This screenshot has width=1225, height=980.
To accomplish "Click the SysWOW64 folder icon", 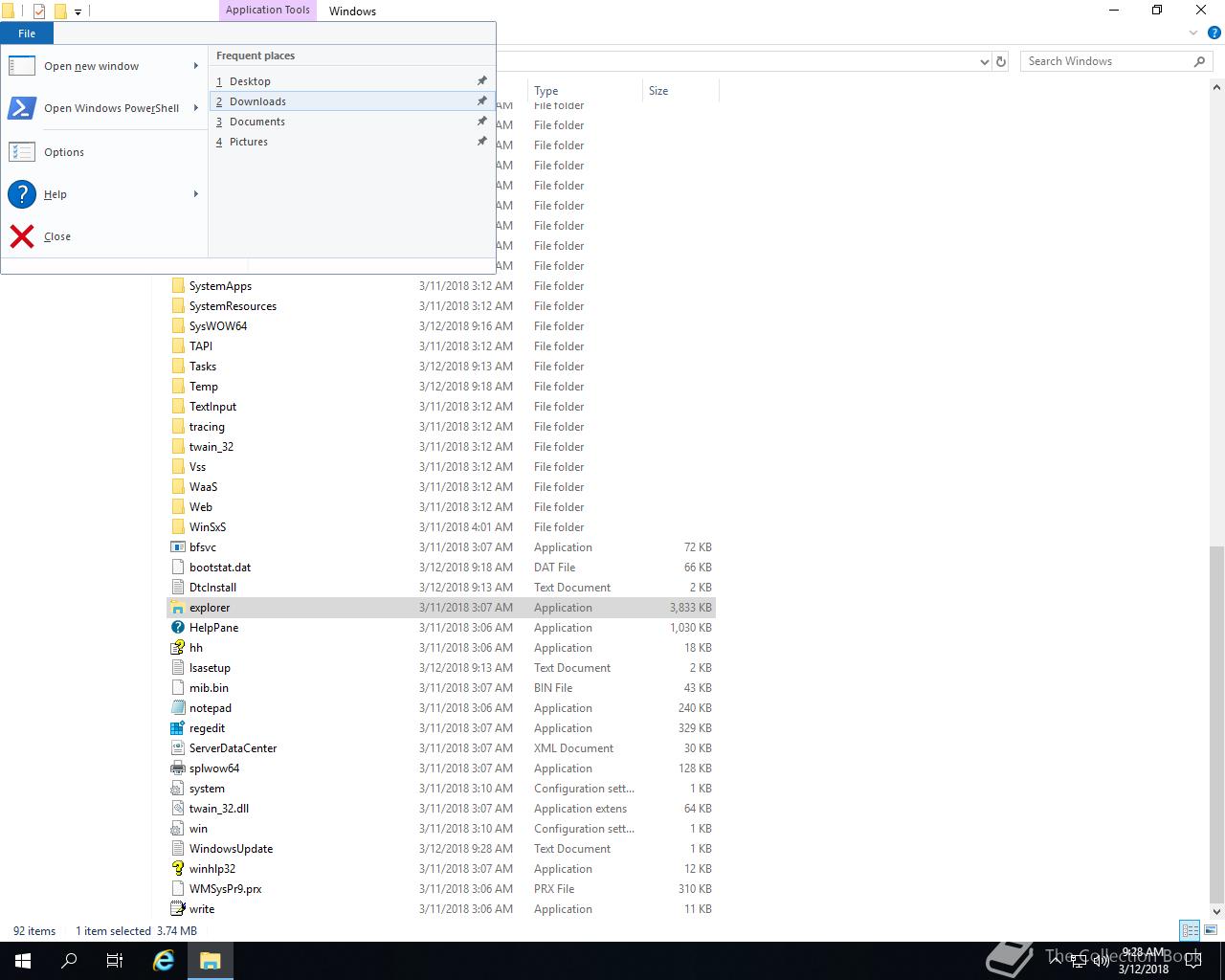I will pyautogui.click(x=177, y=326).
